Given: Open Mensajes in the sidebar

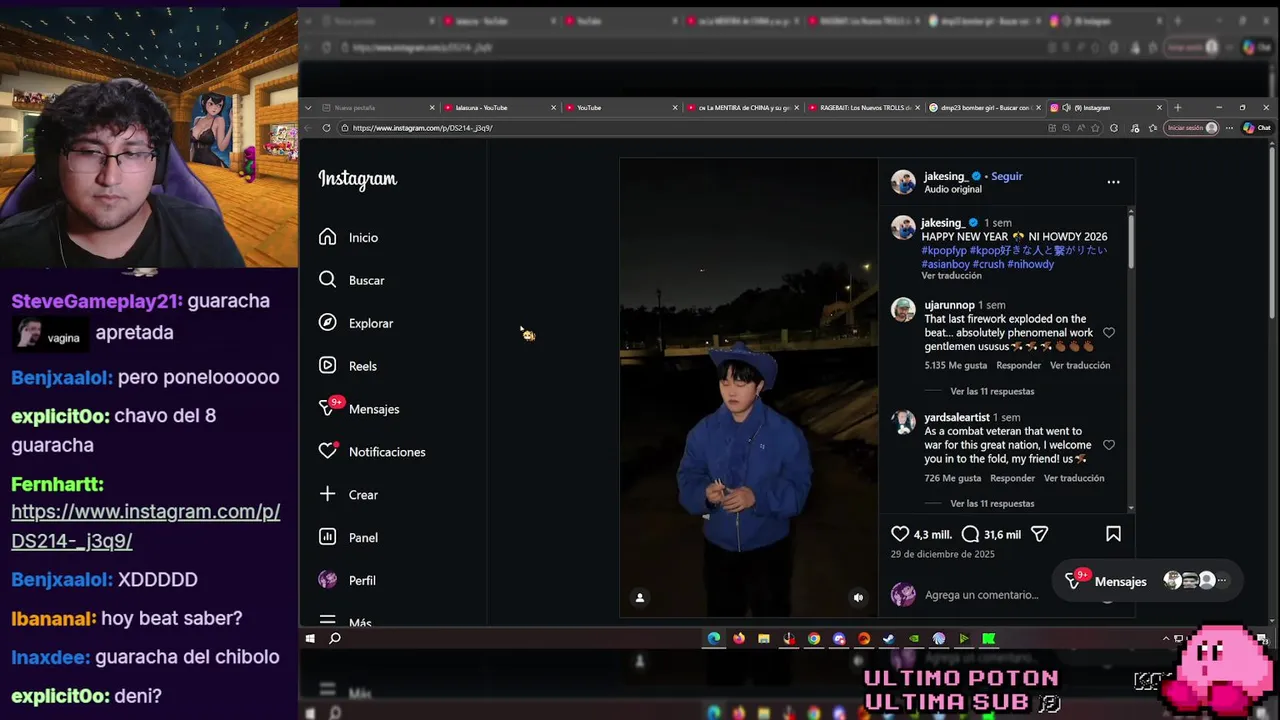Looking at the screenshot, I should pyautogui.click(x=358, y=409).
